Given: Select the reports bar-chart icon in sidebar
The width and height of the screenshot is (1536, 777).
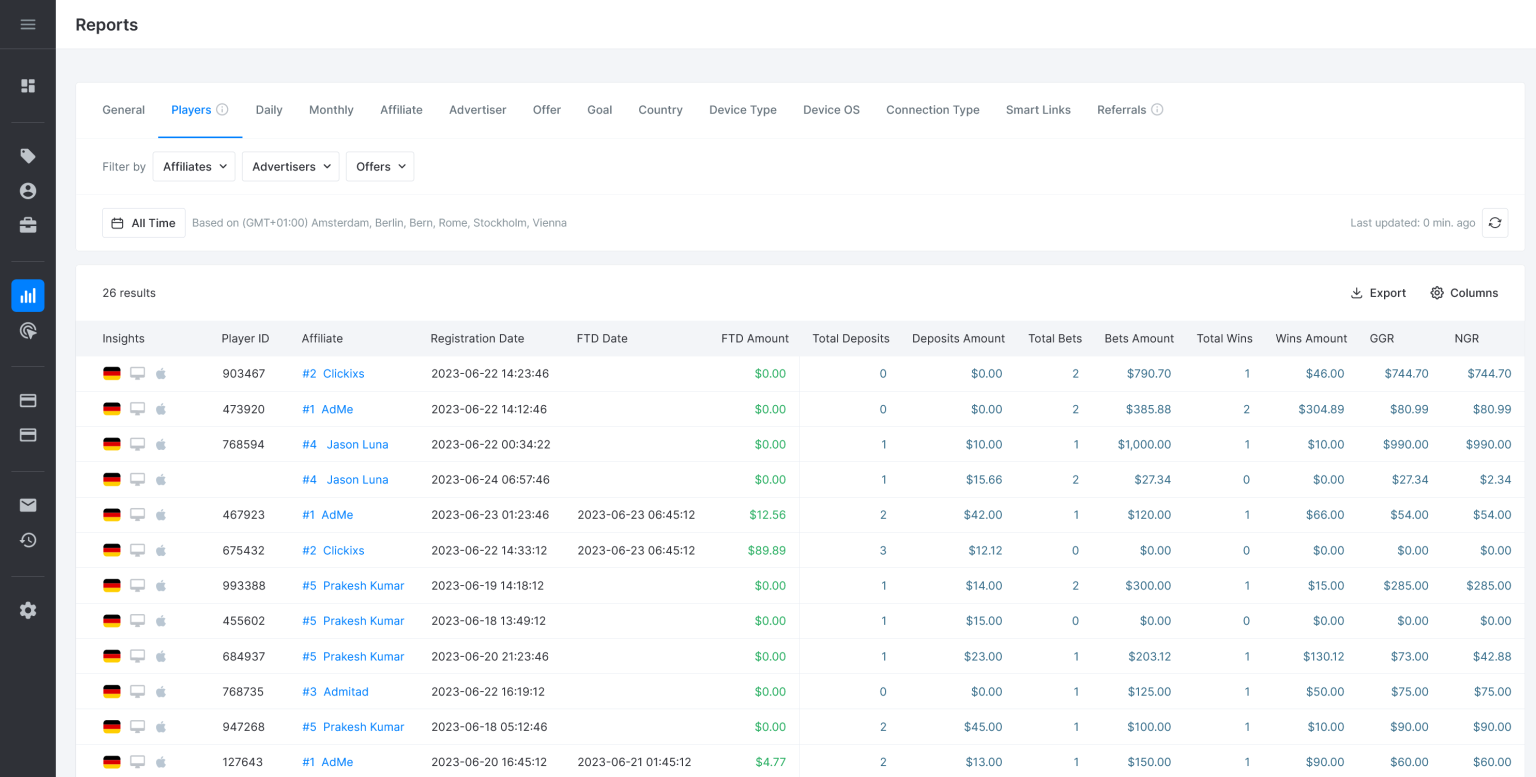Looking at the screenshot, I should click(x=28, y=296).
